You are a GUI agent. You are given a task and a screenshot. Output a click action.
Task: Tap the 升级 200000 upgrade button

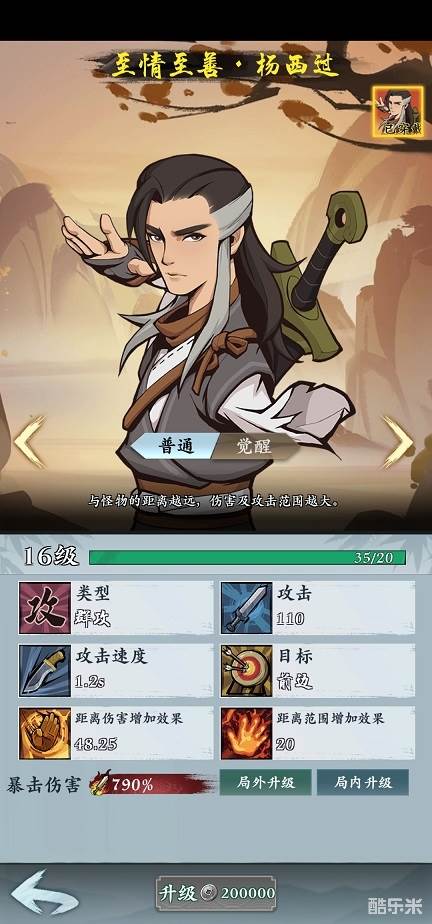216,893
